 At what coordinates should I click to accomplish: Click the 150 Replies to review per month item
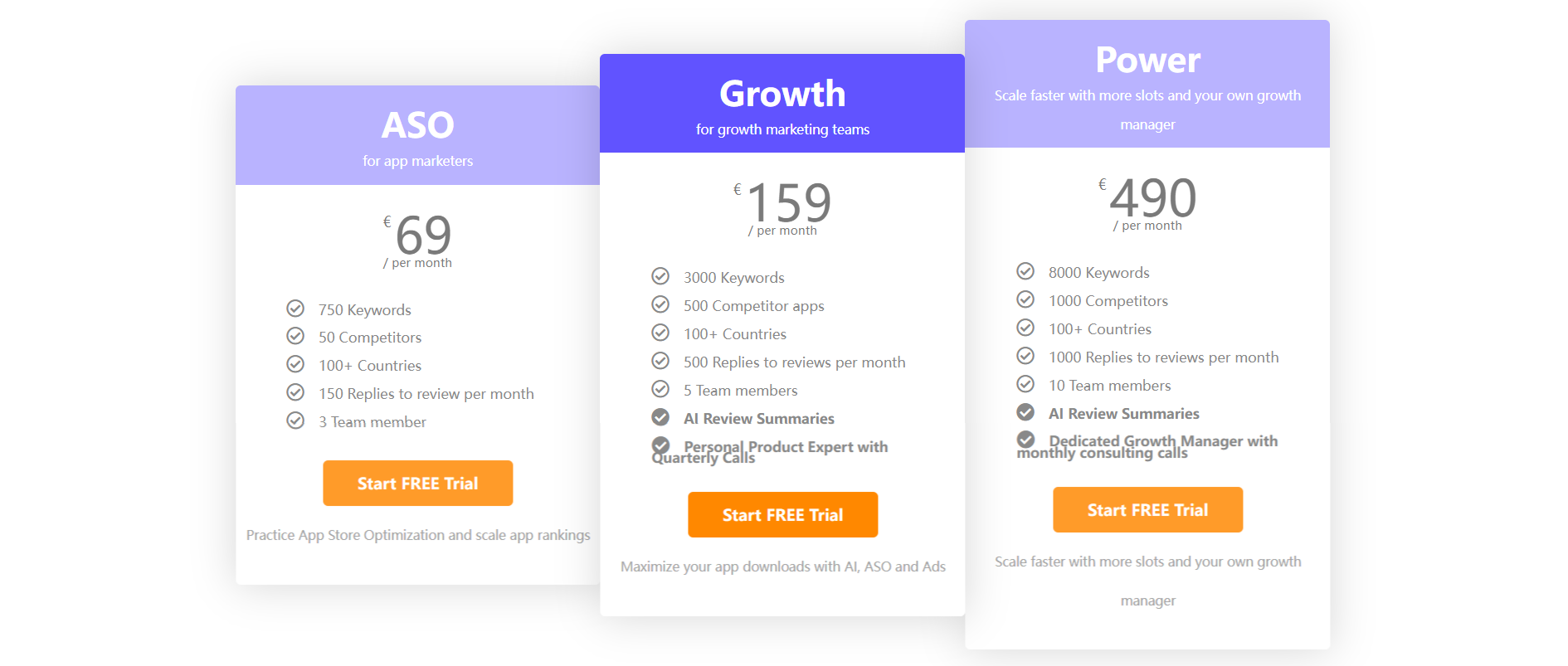pos(426,394)
